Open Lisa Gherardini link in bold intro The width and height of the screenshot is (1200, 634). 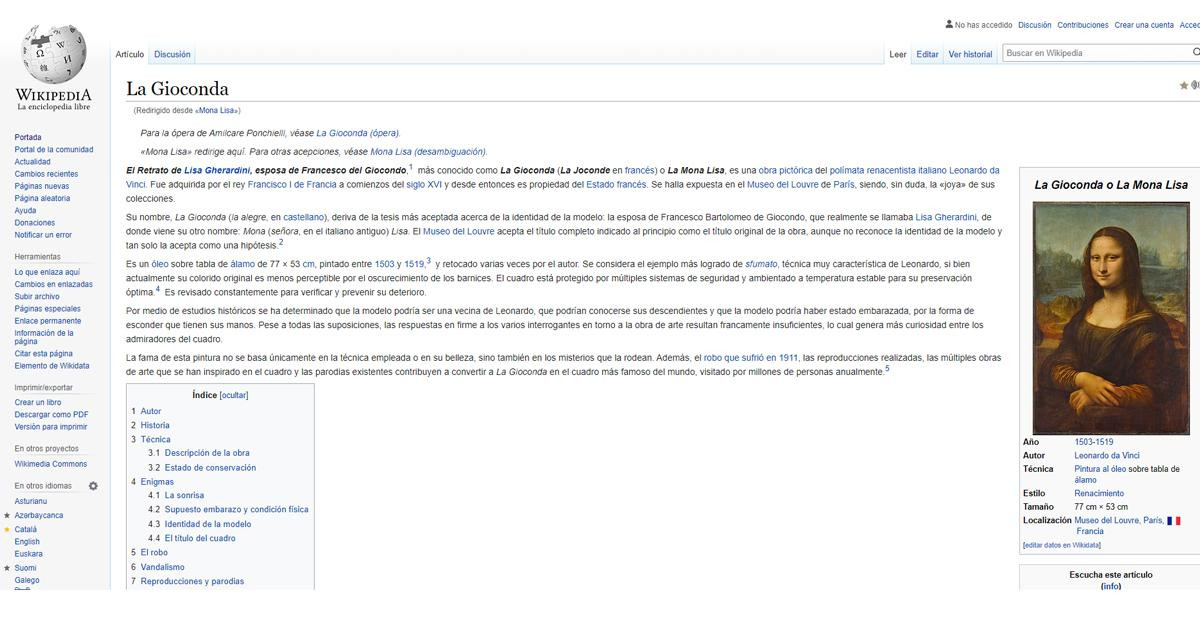tap(215, 170)
